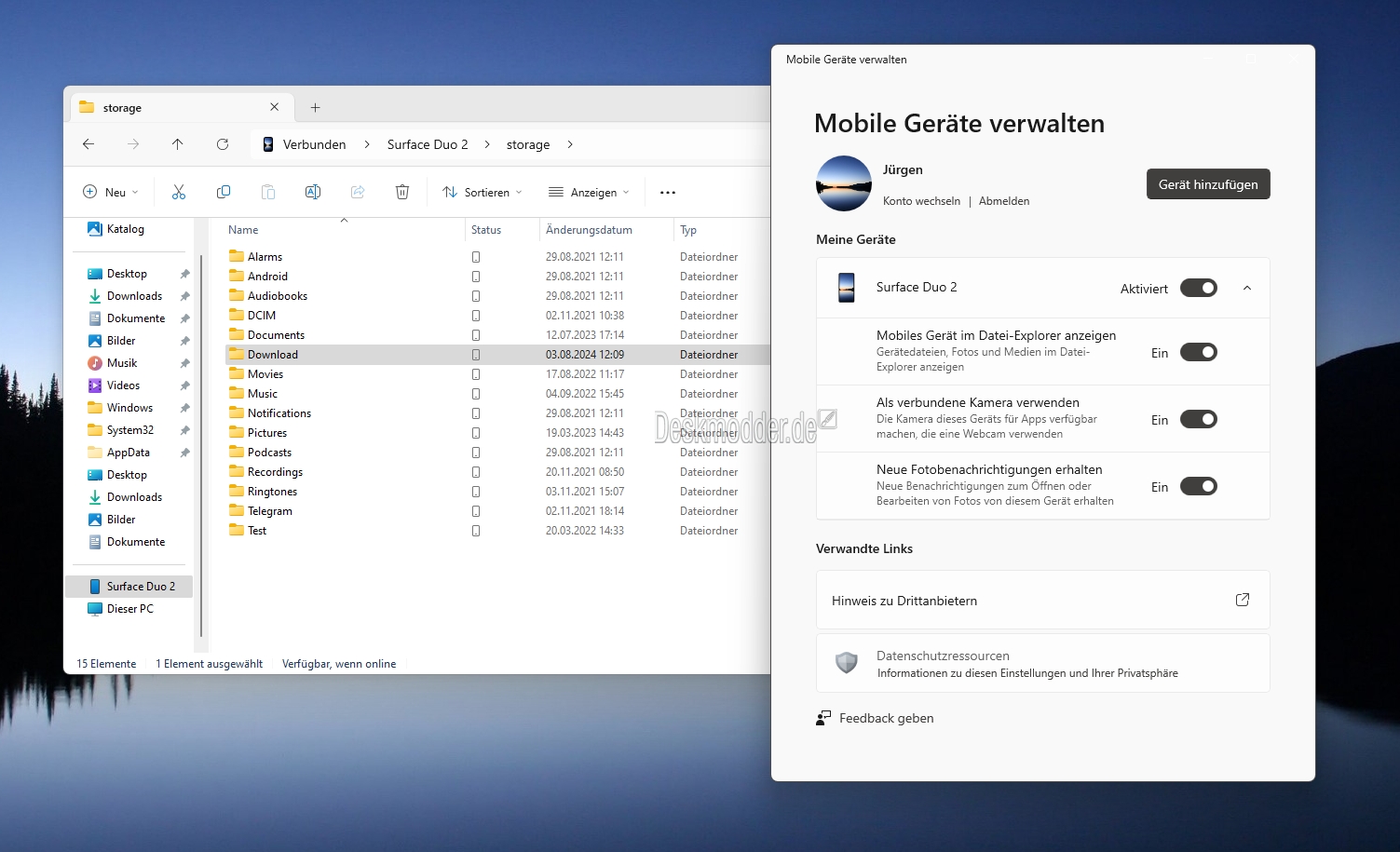Click the Verbunden breadcrumb
The height and width of the screenshot is (852, 1400).
point(315,144)
